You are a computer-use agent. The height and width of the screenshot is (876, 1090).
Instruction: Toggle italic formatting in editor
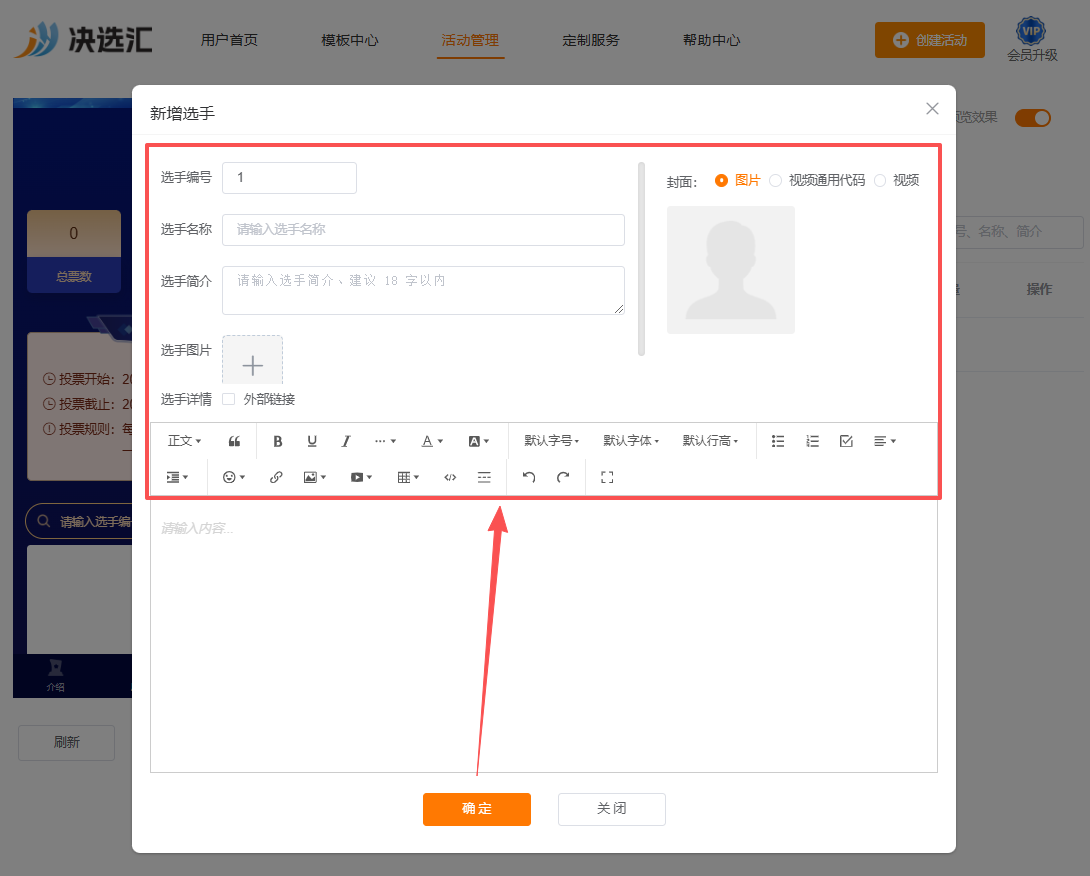point(345,441)
